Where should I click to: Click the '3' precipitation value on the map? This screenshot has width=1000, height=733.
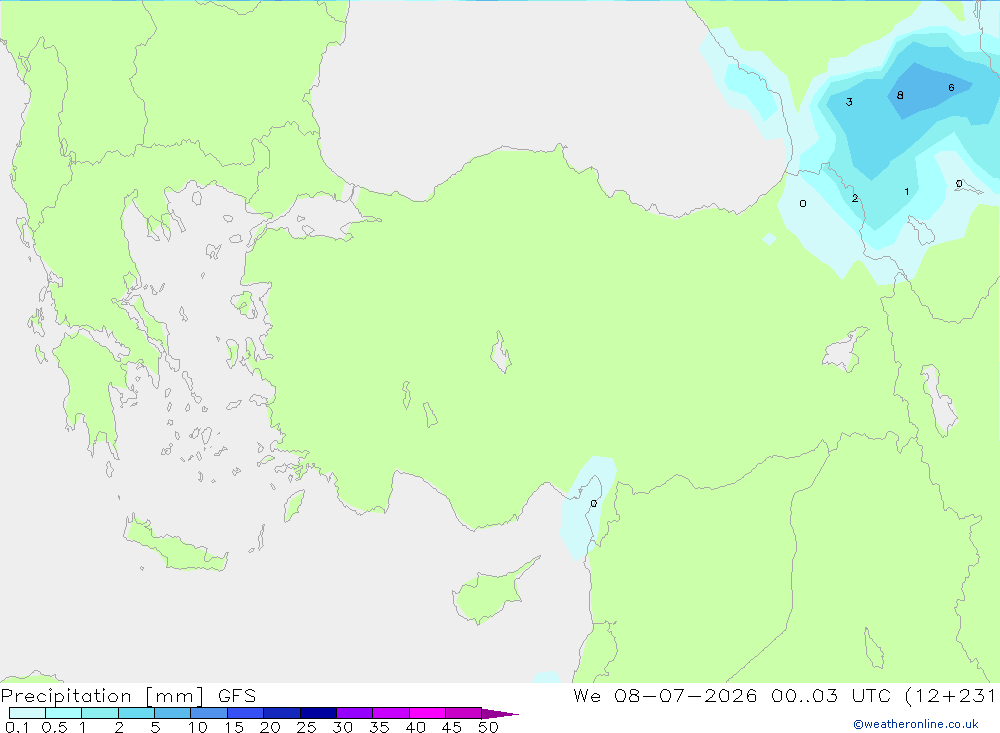pyautogui.click(x=849, y=102)
